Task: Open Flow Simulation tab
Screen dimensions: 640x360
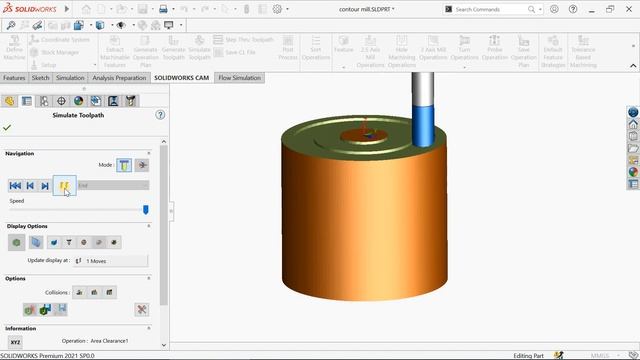Action: 240,78
